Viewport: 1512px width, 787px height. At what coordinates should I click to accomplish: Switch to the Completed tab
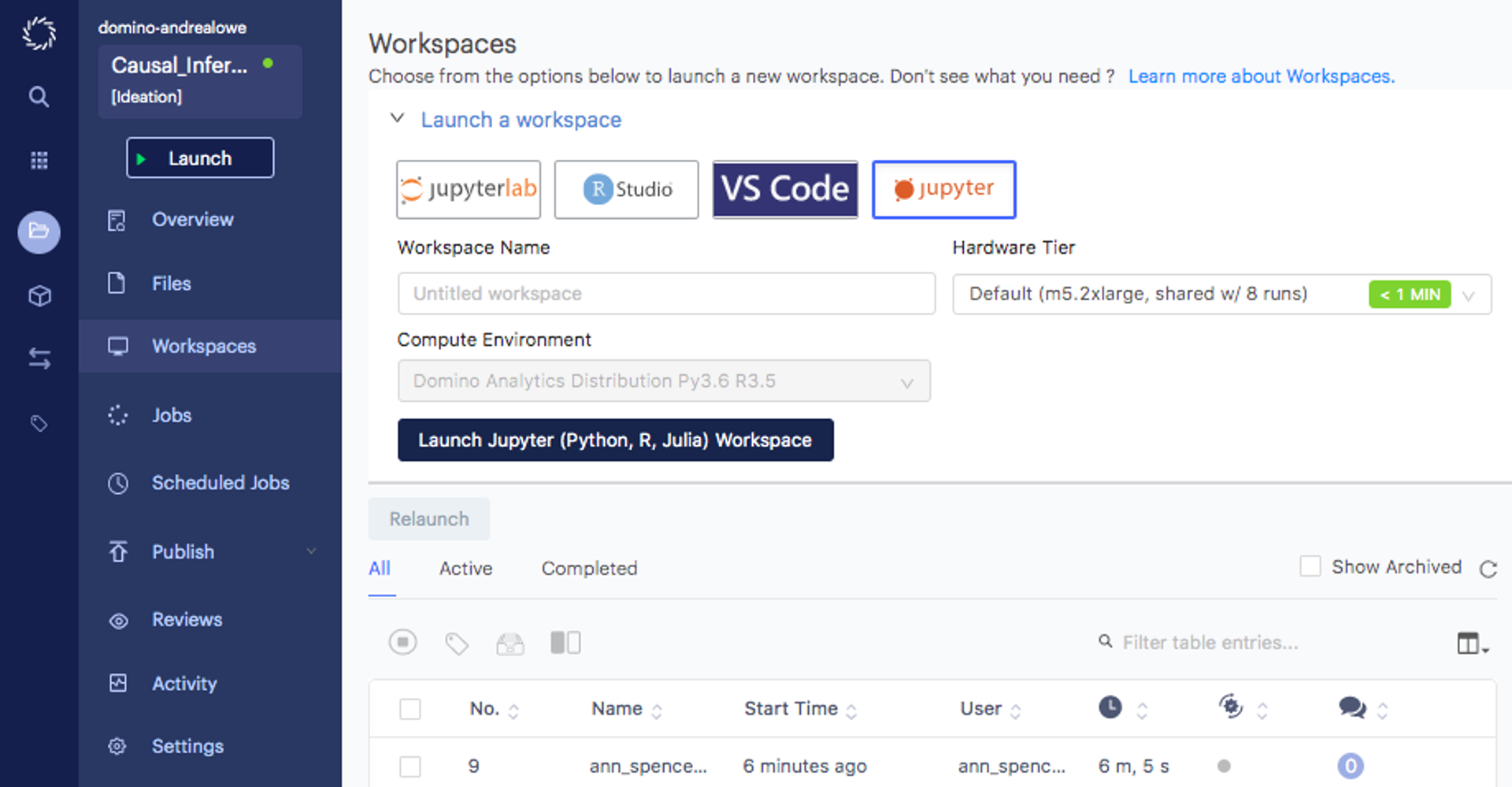[x=589, y=568]
